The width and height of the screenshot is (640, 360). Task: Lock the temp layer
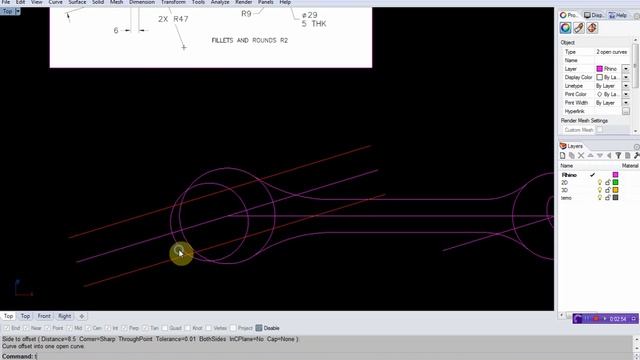[608, 198]
